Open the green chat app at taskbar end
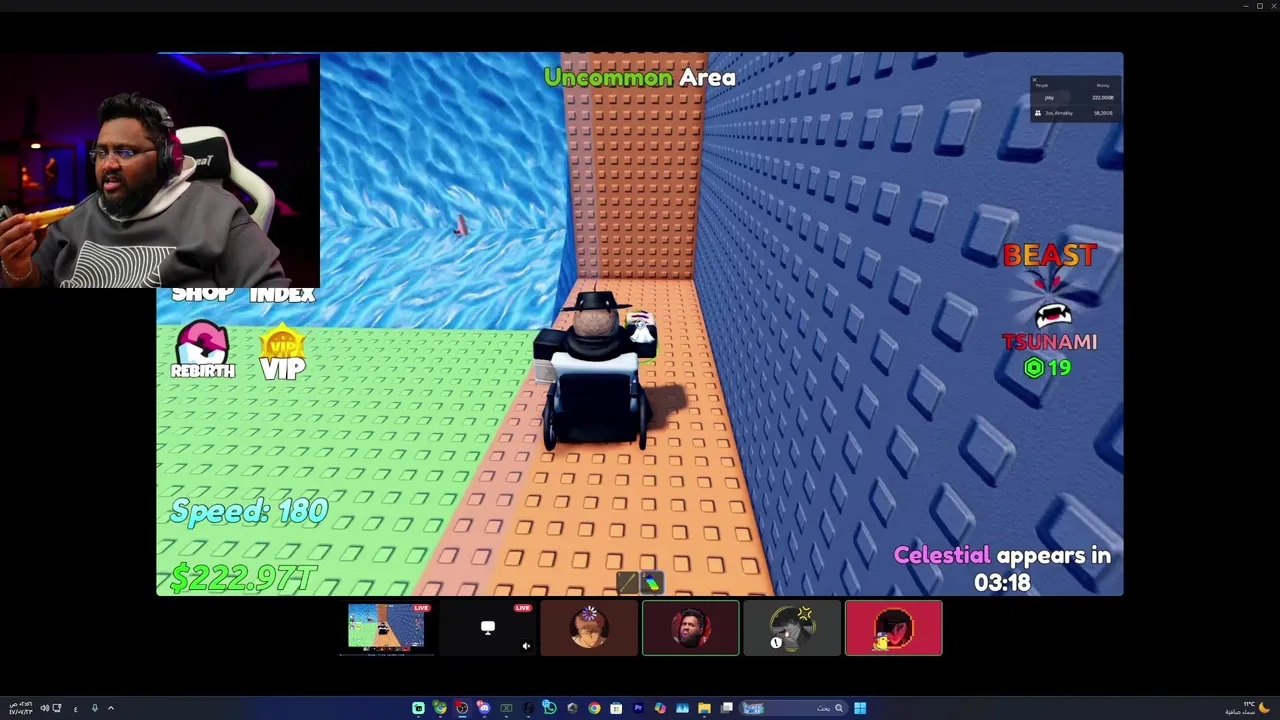 click(418, 708)
